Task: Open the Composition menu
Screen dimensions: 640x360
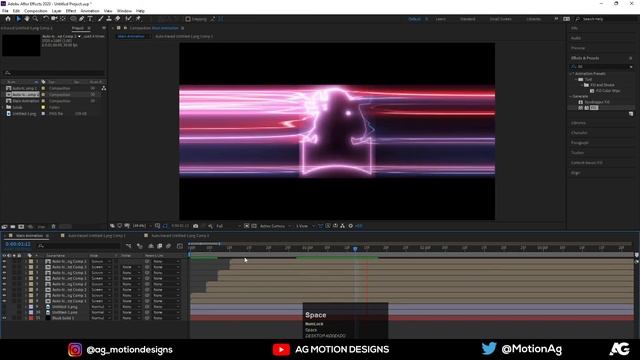Action: click(x=36, y=11)
